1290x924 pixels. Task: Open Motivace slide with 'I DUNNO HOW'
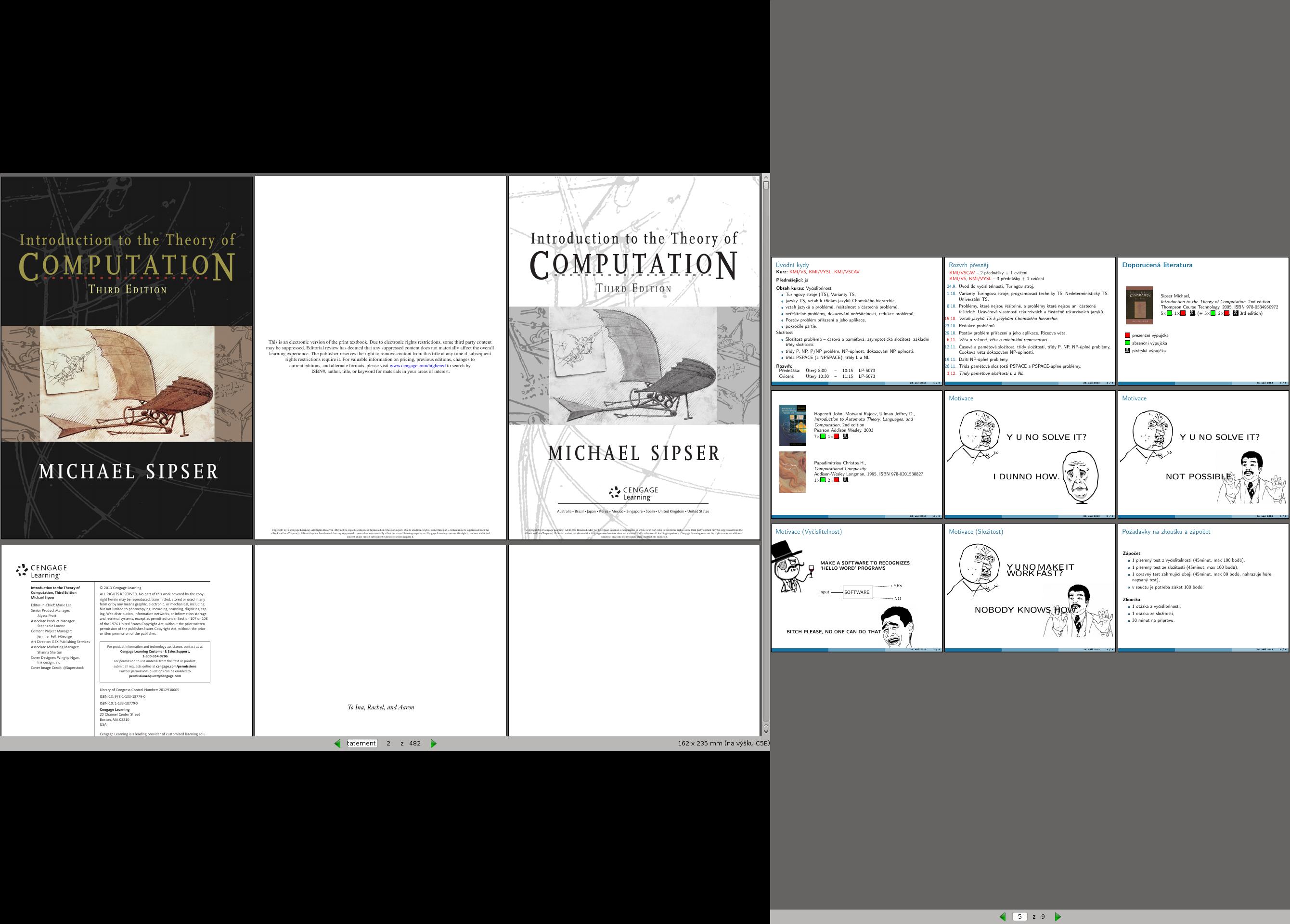(1030, 454)
